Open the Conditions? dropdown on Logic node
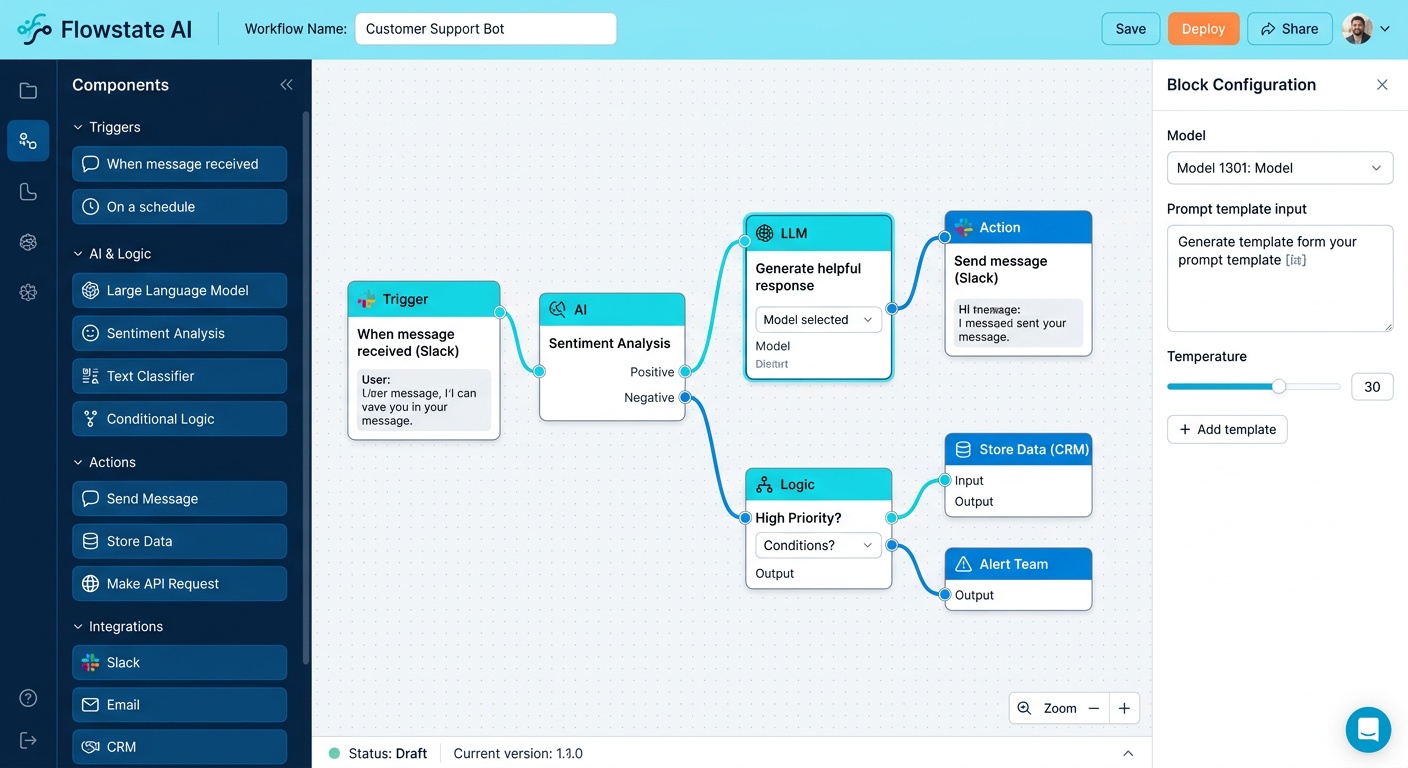This screenshot has width=1408, height=768. [818, 545]
